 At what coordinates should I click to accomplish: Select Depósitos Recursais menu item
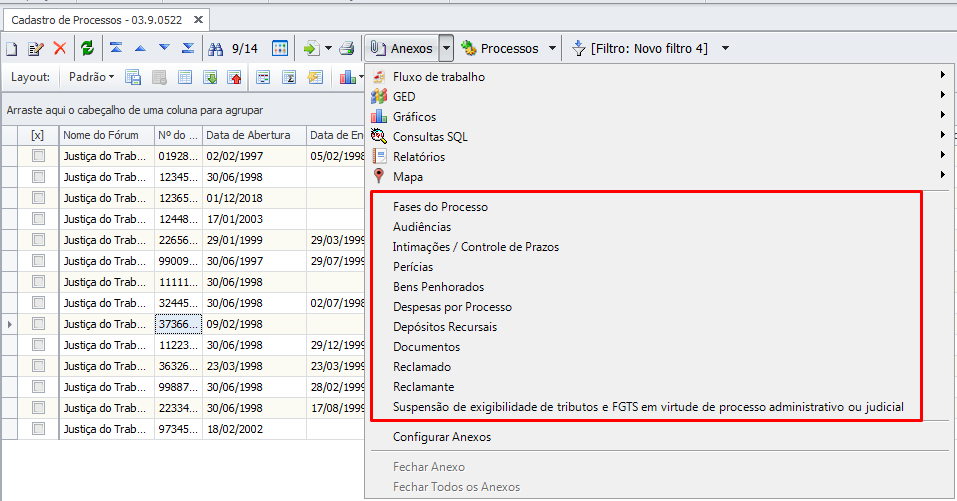coord(445,327)
